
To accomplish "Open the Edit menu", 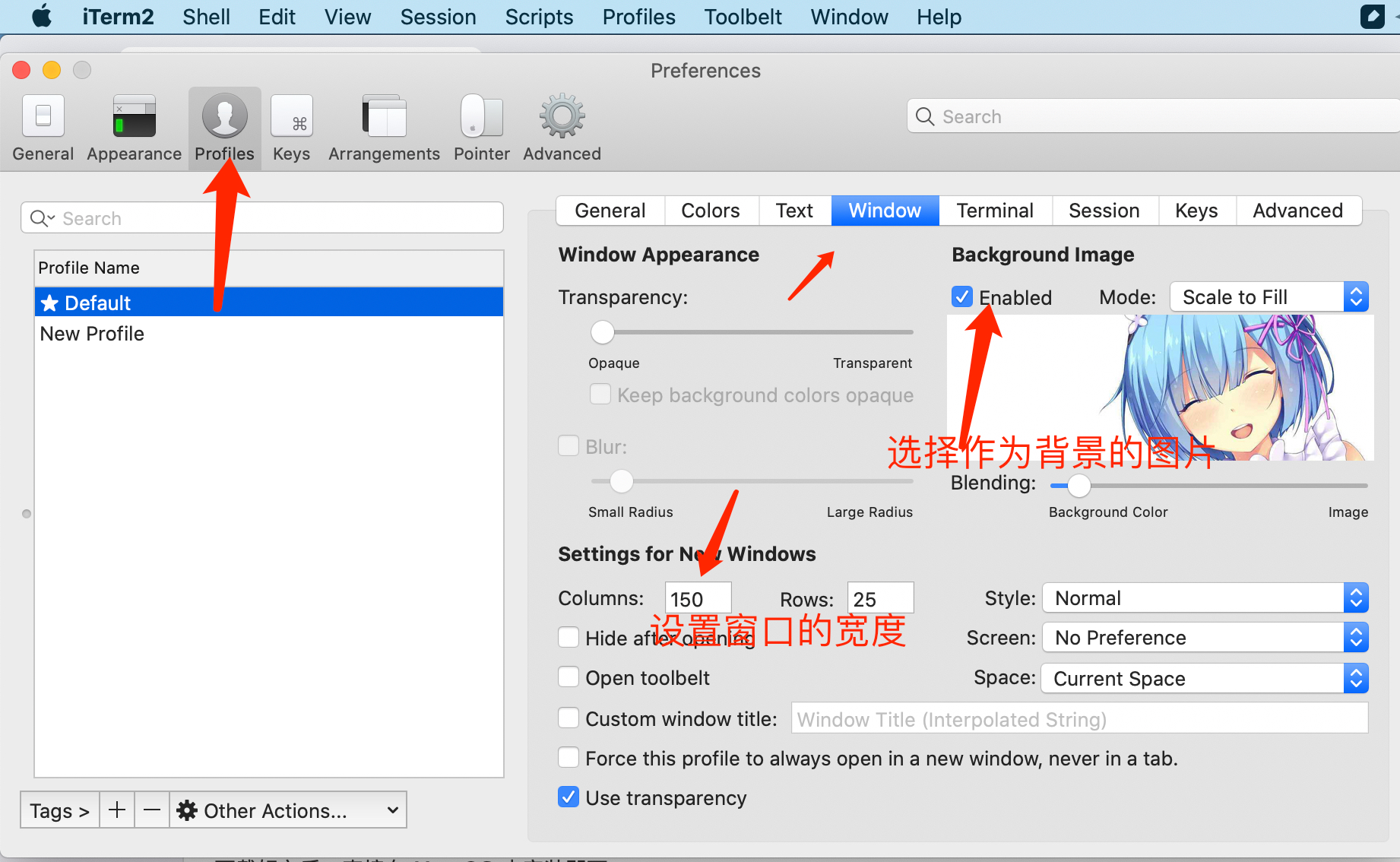I will (x=277, y=17).
